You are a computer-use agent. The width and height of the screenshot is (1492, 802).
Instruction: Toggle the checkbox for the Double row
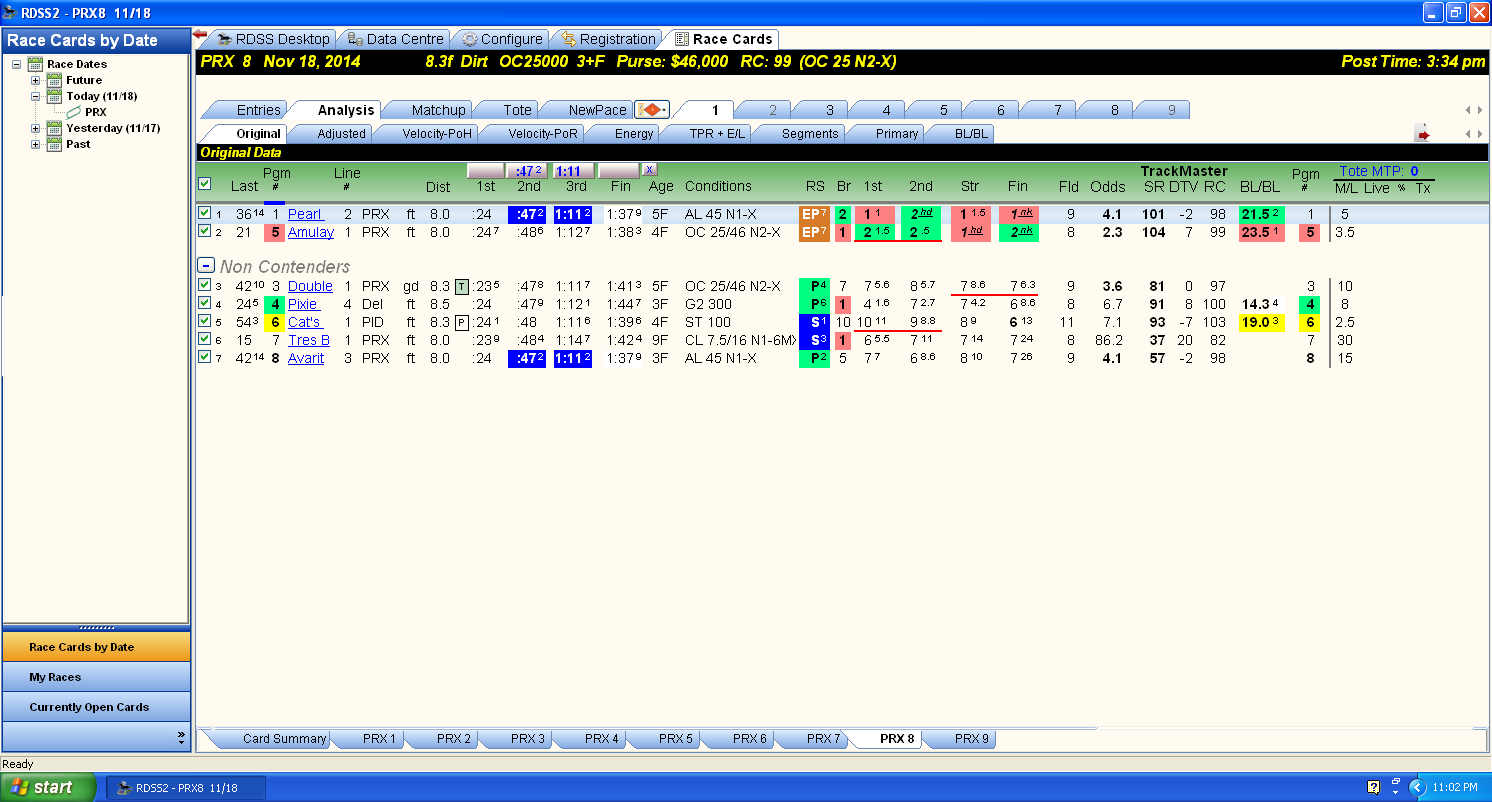[205, 285]
